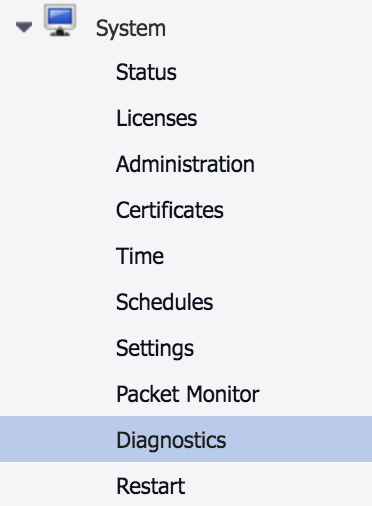
Task: Click the selected row's blue highlight bar
Action: pyautogui.click(x=186, y=439)
